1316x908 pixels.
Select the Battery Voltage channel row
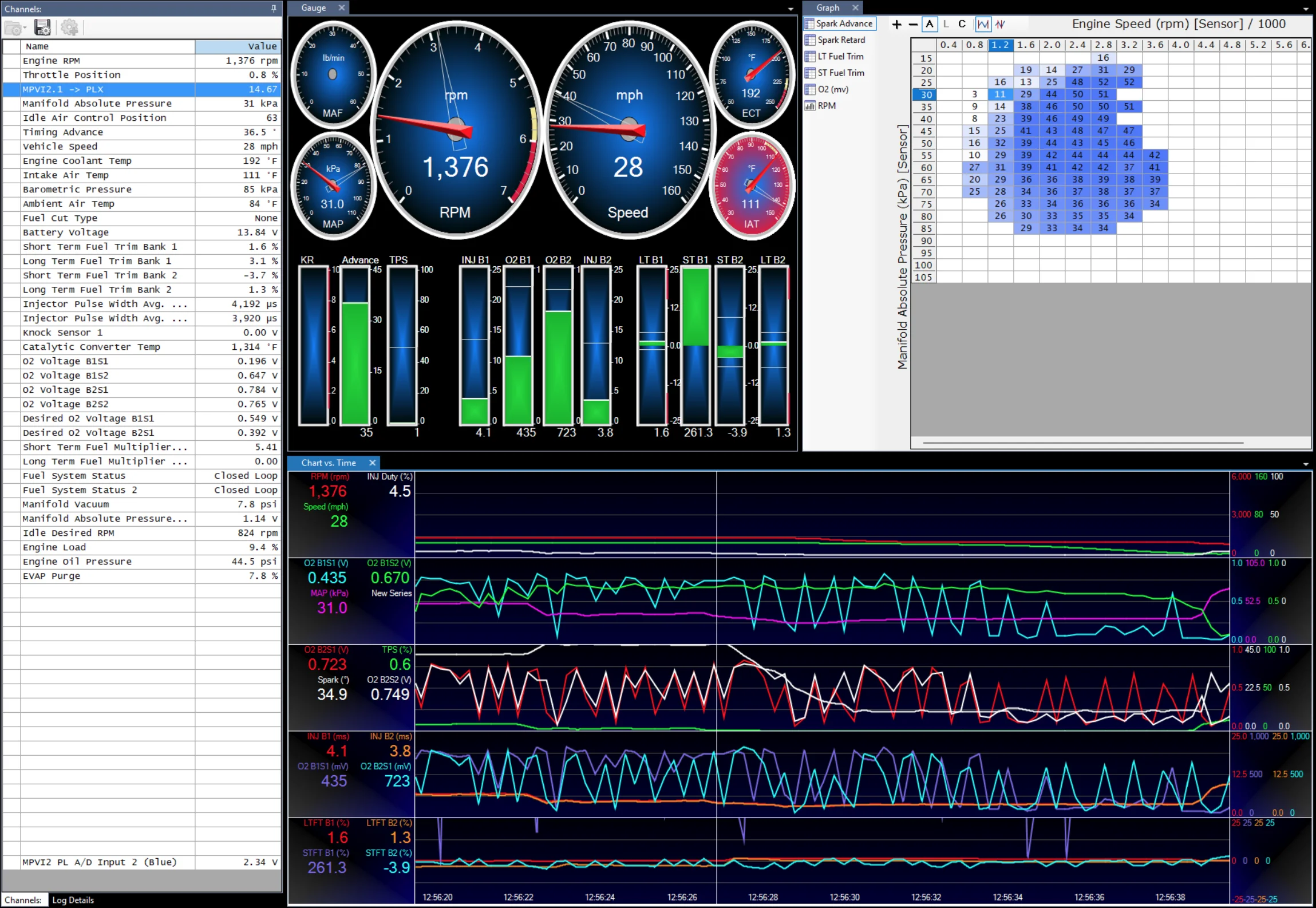(142, 232)
